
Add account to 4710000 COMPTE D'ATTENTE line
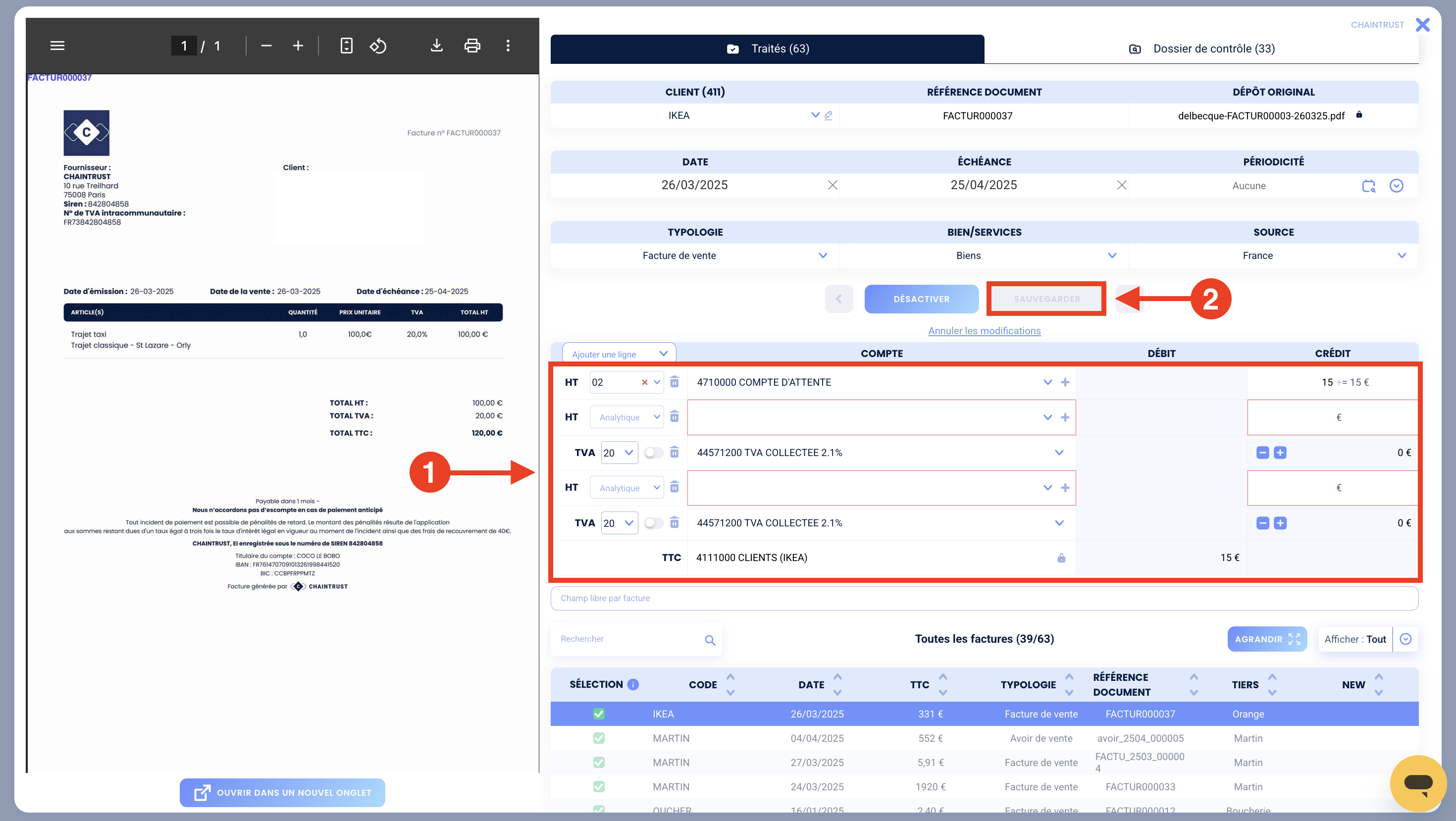[1065, 383]
